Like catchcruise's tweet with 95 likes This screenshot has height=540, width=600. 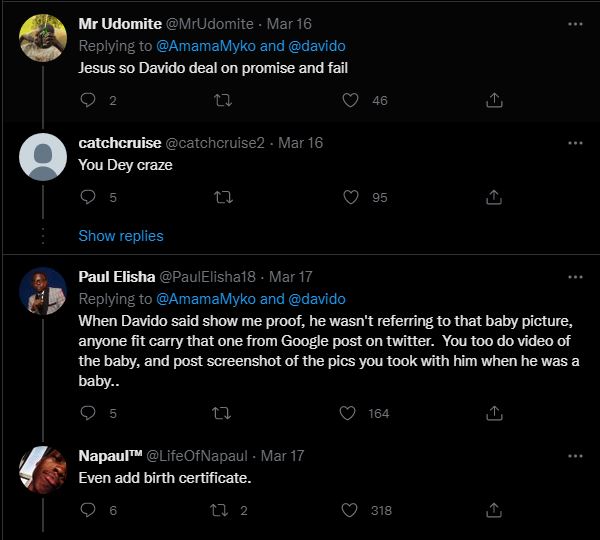tap(351, 198)
